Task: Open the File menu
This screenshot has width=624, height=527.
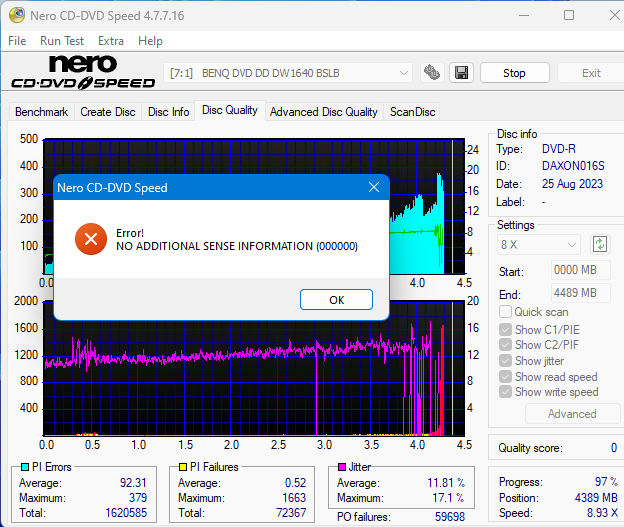Action: (x=17, y=41)
